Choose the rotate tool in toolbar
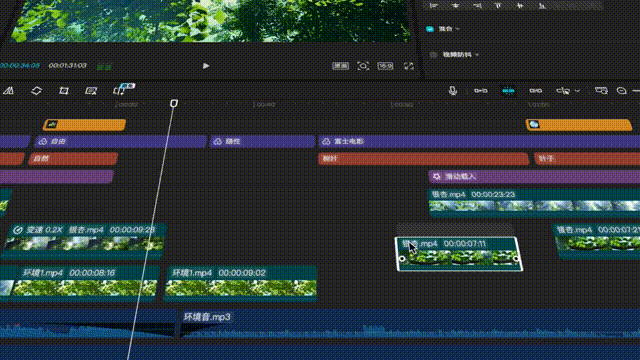Image resolution: width=640 pixels, height=360 pixels. click(x=36, y=91)
